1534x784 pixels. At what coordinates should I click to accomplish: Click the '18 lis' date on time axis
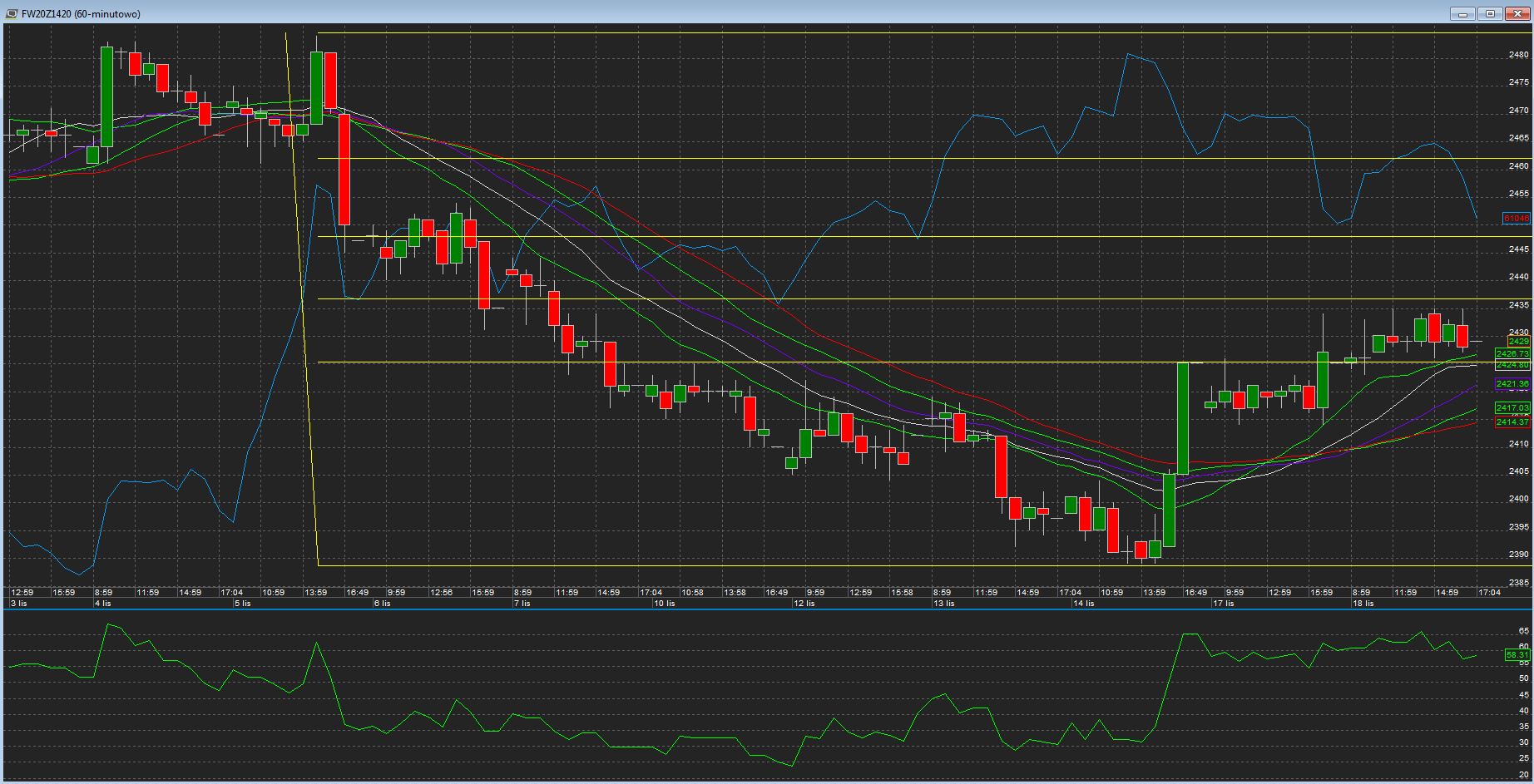(1363, 604)
